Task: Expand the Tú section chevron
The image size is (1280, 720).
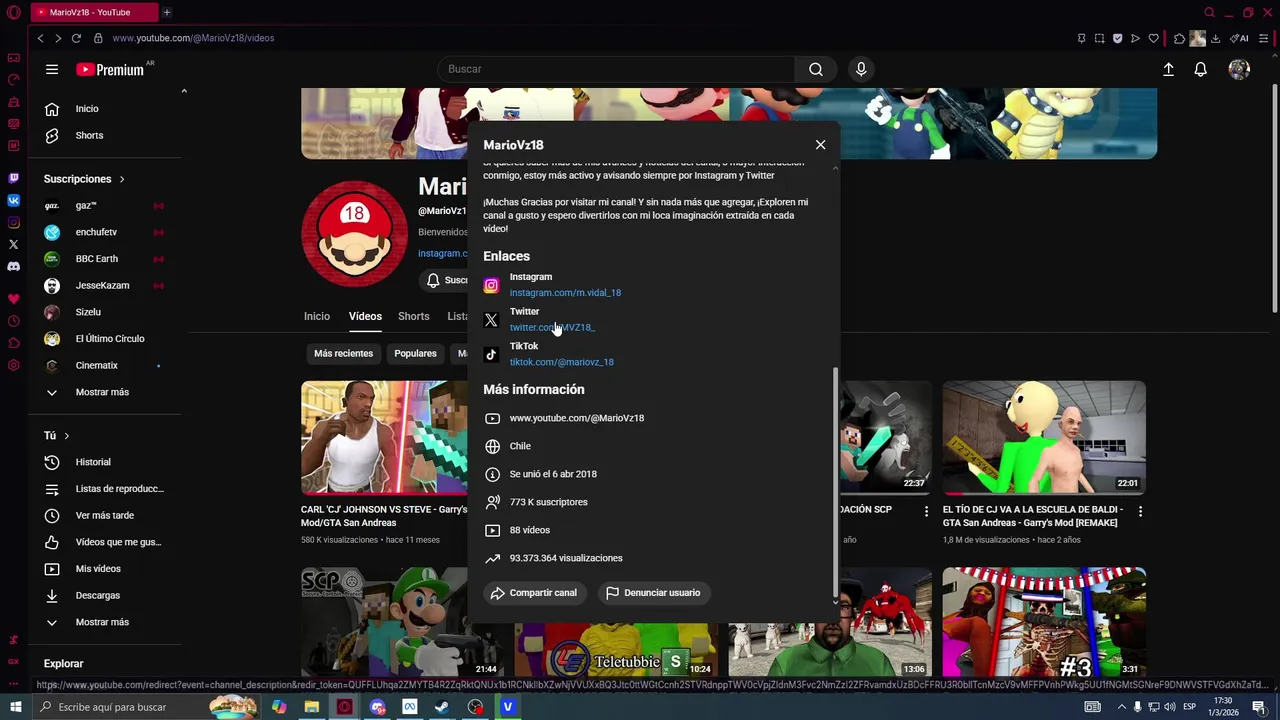Action: (x=67, y=436)
